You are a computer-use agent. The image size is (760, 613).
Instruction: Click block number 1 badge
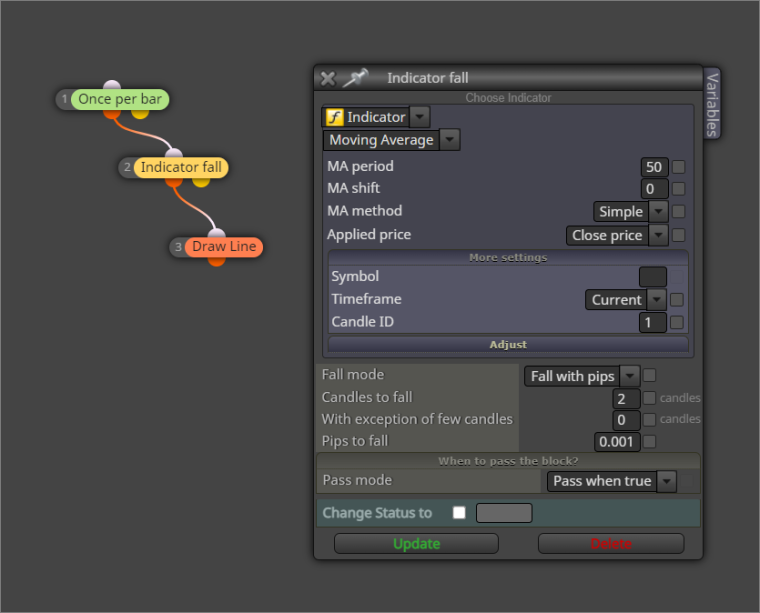click(64, 99)
